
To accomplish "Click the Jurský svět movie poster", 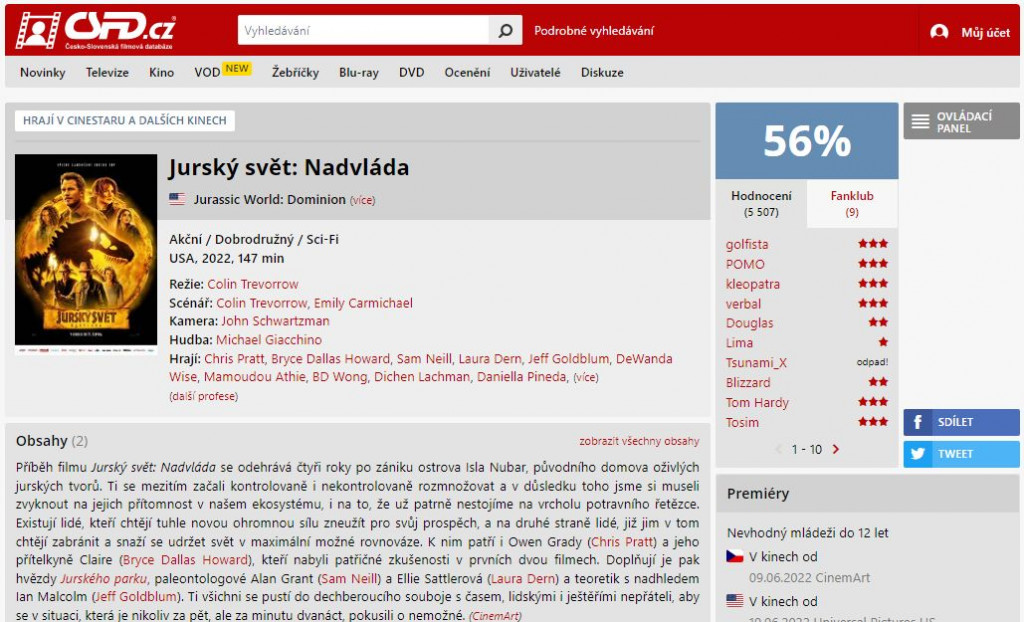I will [x=86, y=254].
